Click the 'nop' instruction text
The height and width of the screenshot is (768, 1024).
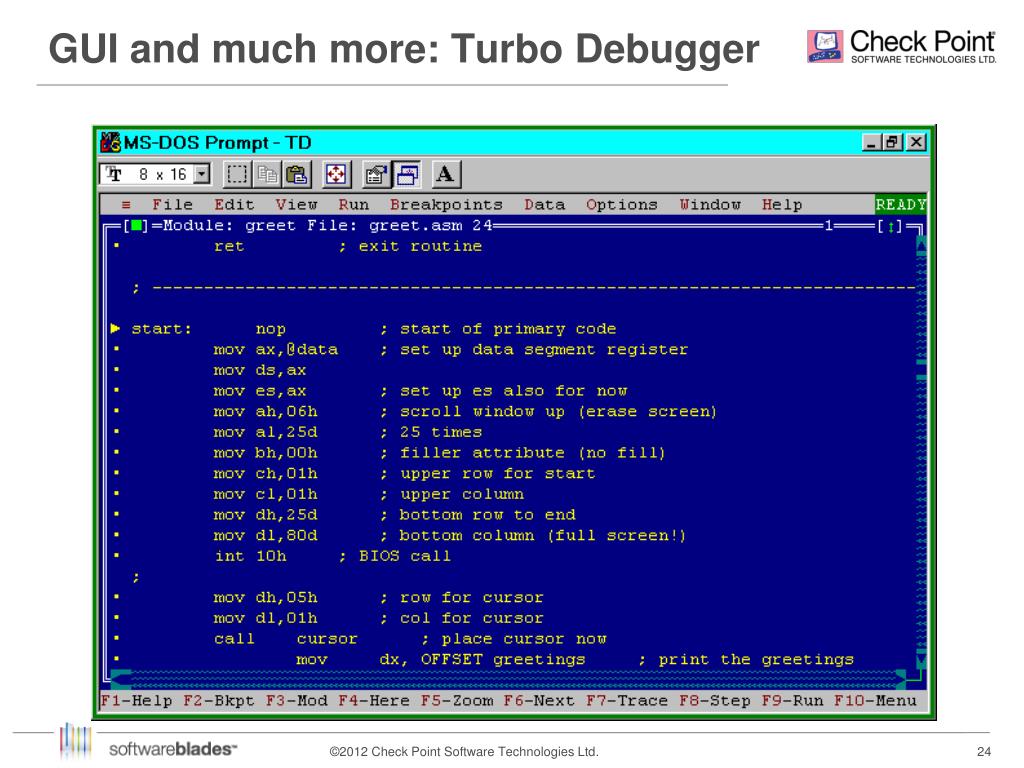click(x=270, y=329)
